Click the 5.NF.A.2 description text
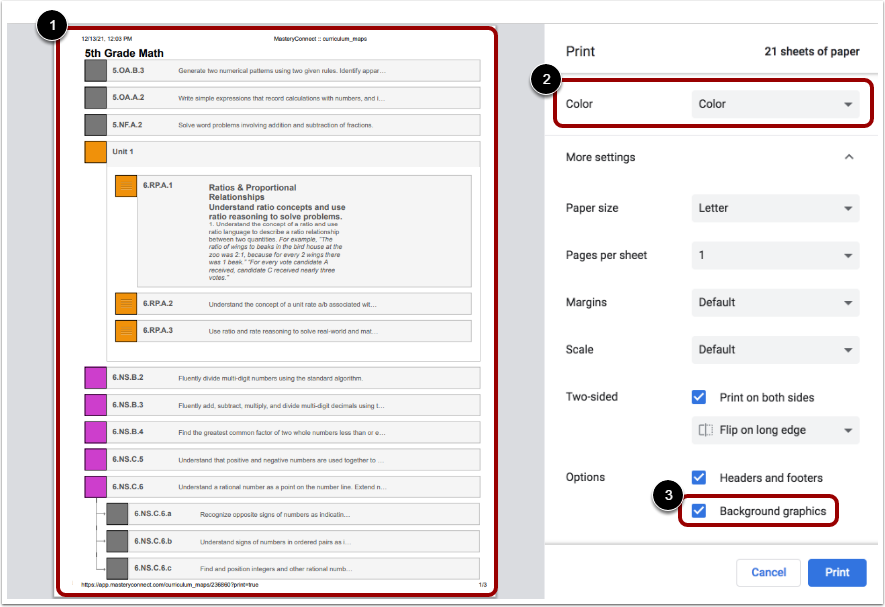 coord(275,125)
